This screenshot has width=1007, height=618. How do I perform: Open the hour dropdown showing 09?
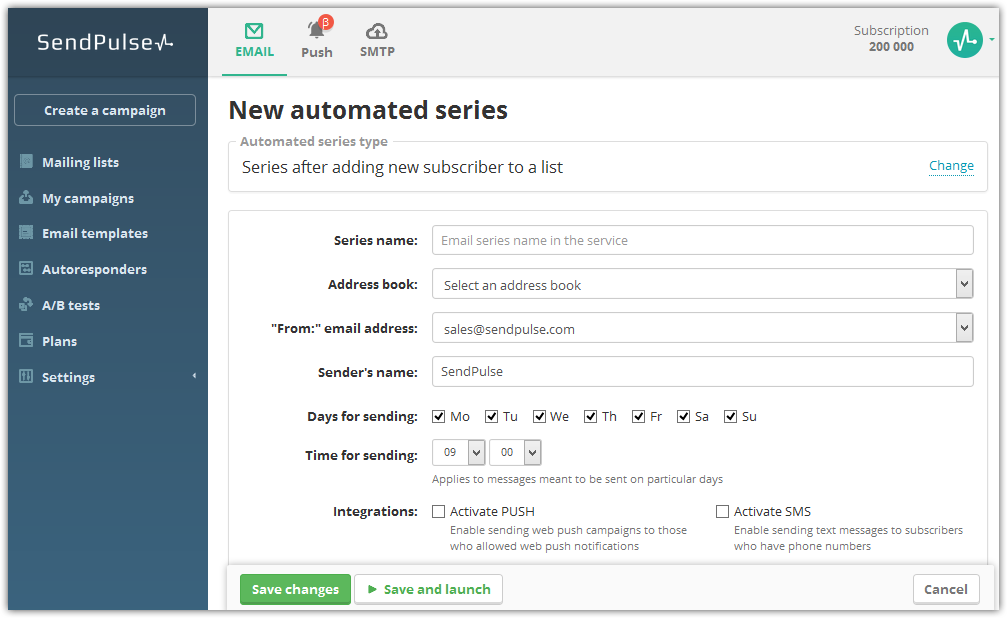(459, 452)
